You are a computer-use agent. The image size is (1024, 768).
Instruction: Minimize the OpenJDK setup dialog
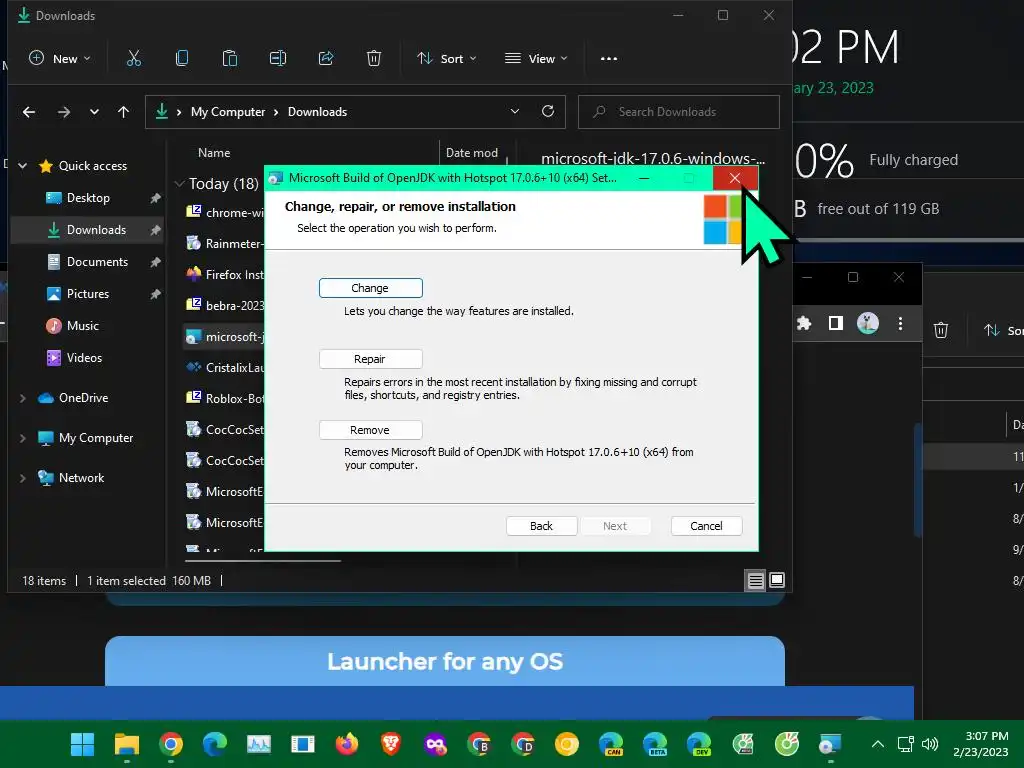point(644,178)
